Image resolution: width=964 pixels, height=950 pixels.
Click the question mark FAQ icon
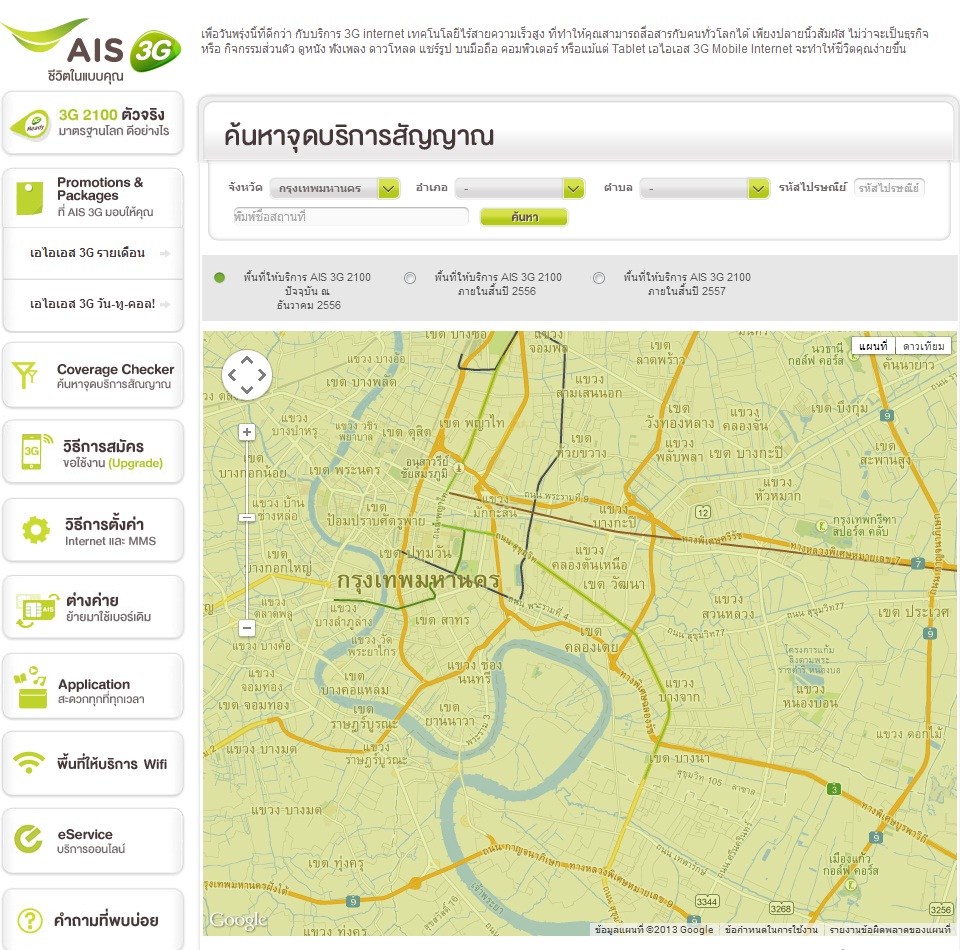pos(30,920)
